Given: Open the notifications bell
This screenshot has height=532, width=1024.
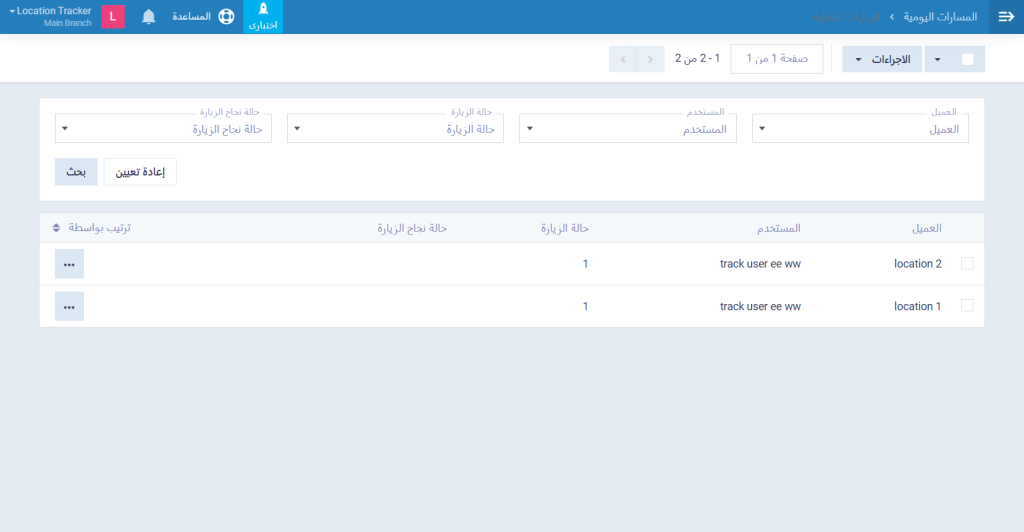Looking at the screenshot, I should 149,17.
